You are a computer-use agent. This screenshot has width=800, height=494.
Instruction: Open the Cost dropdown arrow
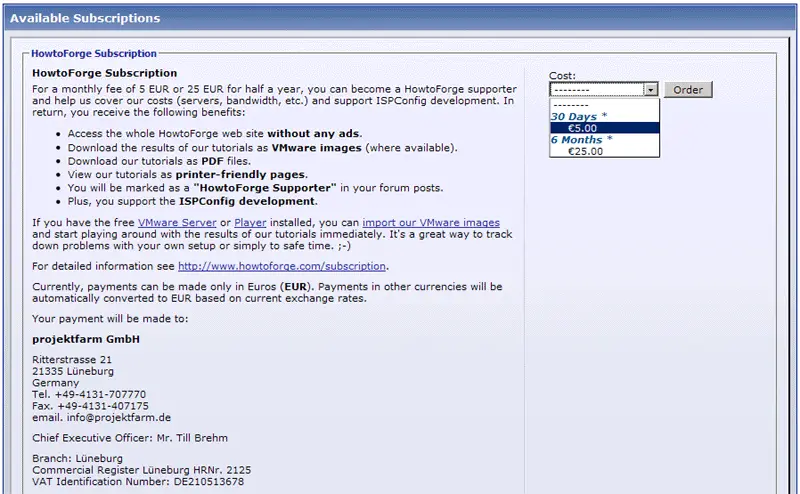point(651,90)
